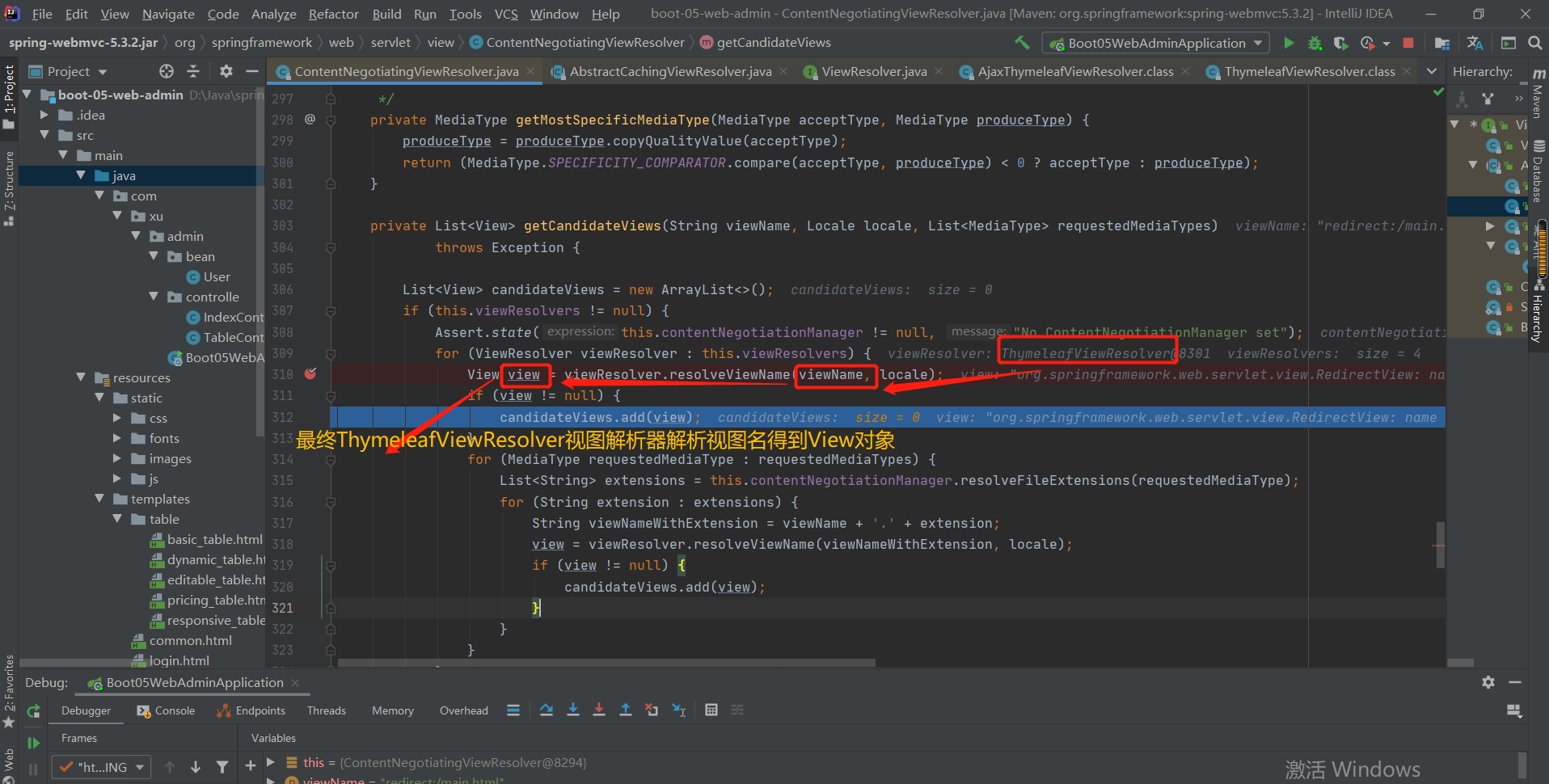1549x784 pixels.
Task: Toggle the Maven tool window
Action: pyautogui.click(x=1538, y=94)
